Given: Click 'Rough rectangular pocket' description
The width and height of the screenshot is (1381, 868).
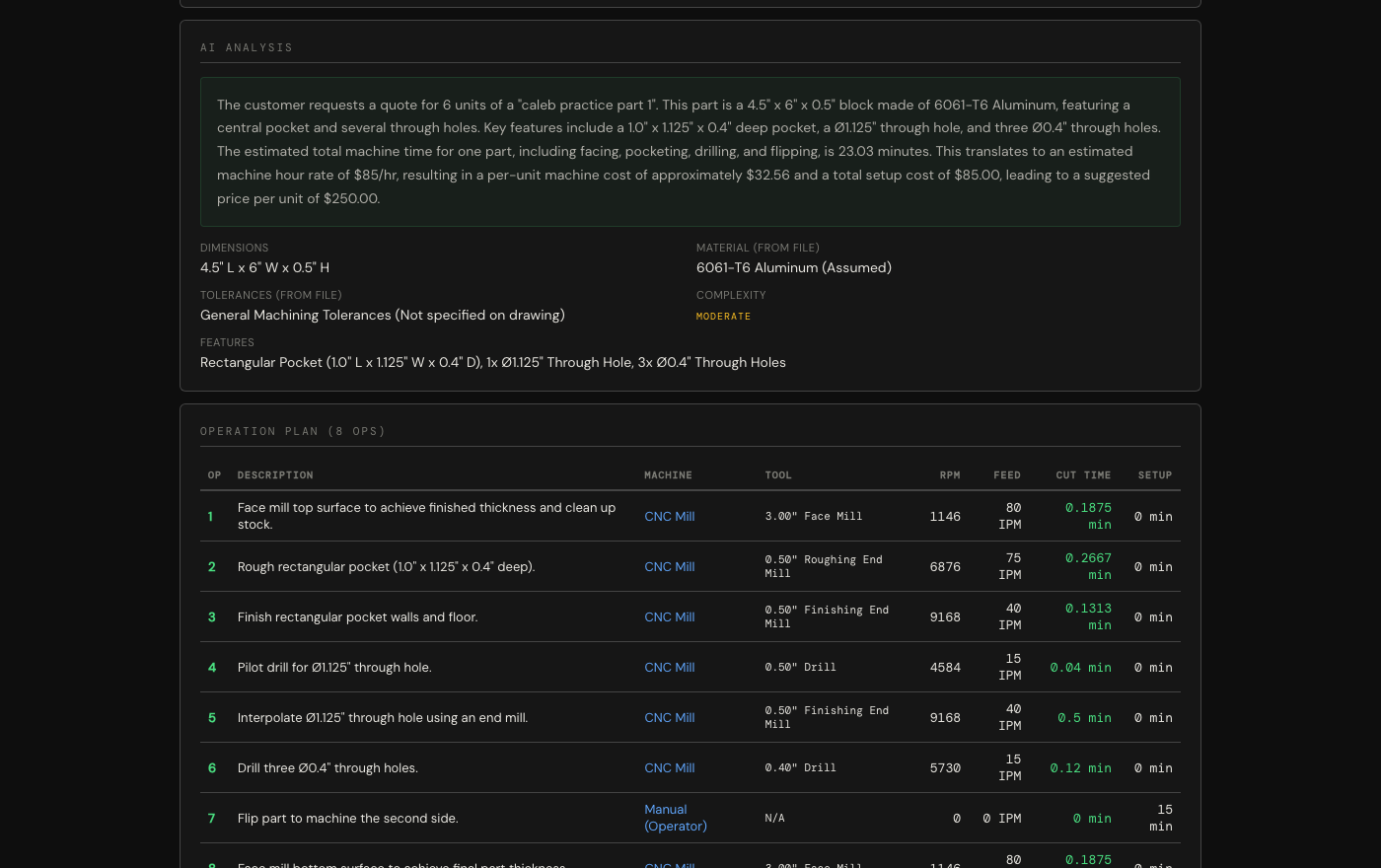Looking at the screenshot, I should coord(386,566).
